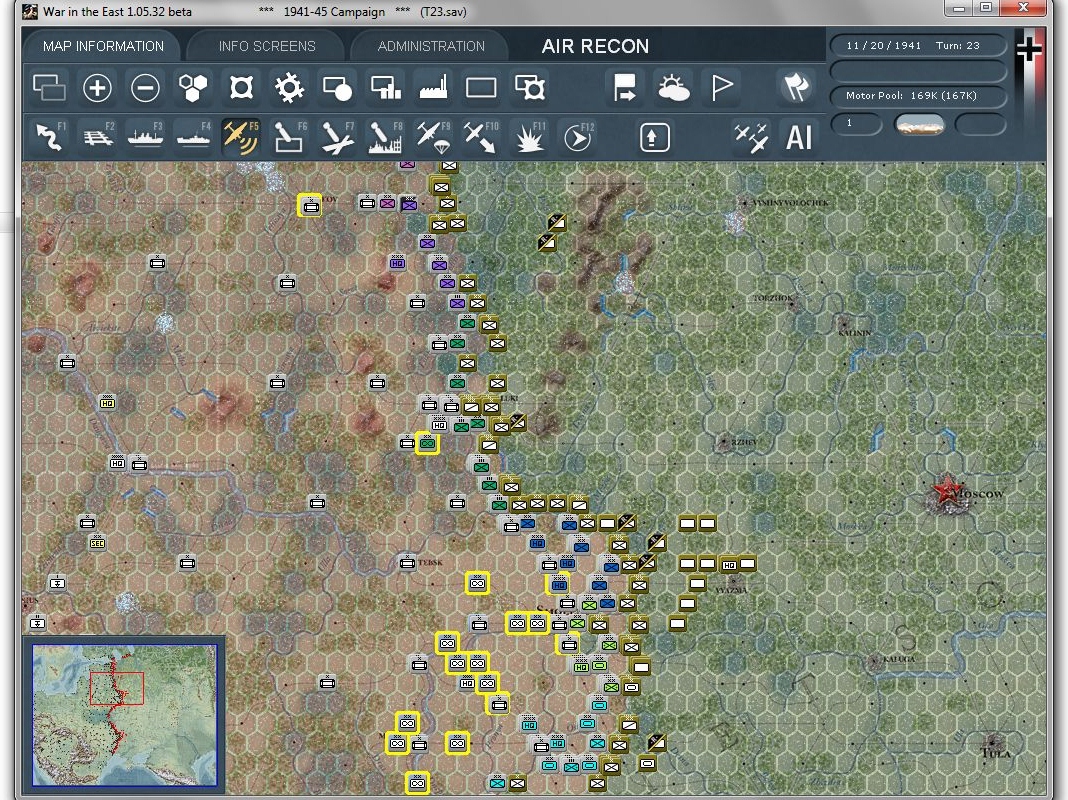Click the German cross faction emblem
The image size is (1068, 800).
tap(1029, 50)
